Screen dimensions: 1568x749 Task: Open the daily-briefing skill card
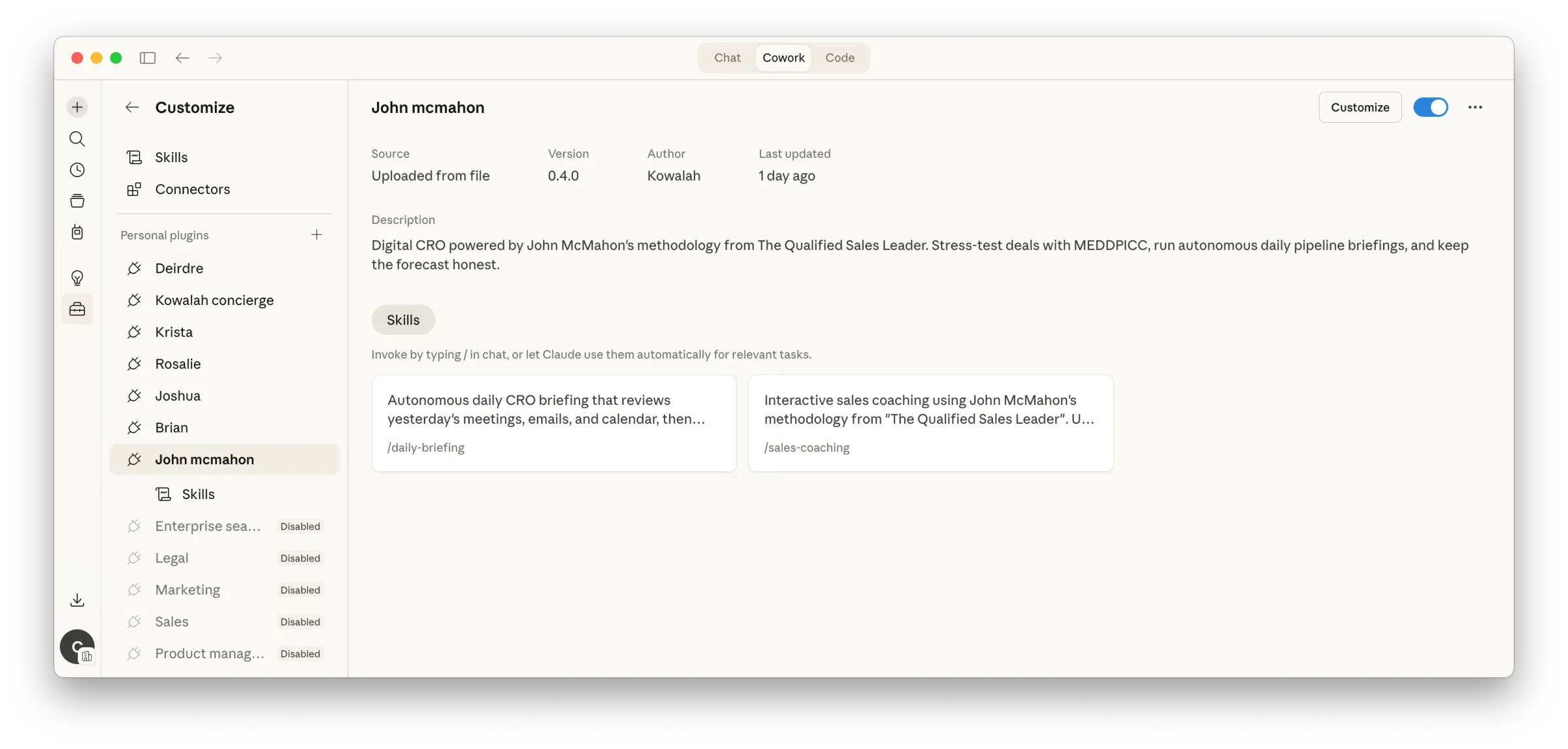553,422
